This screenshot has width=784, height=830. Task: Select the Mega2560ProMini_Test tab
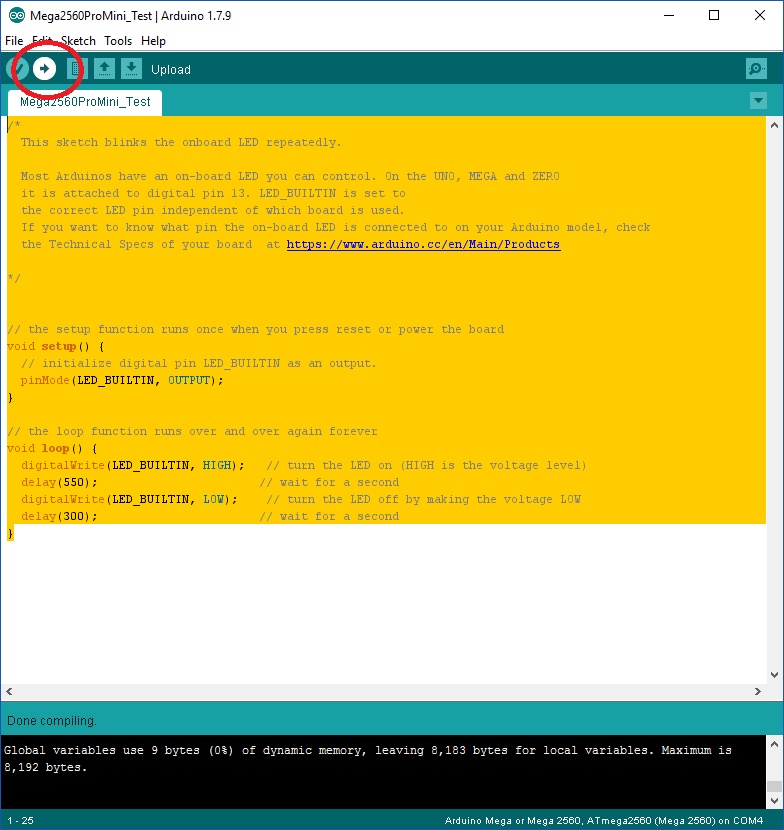[x=85, y=102]
